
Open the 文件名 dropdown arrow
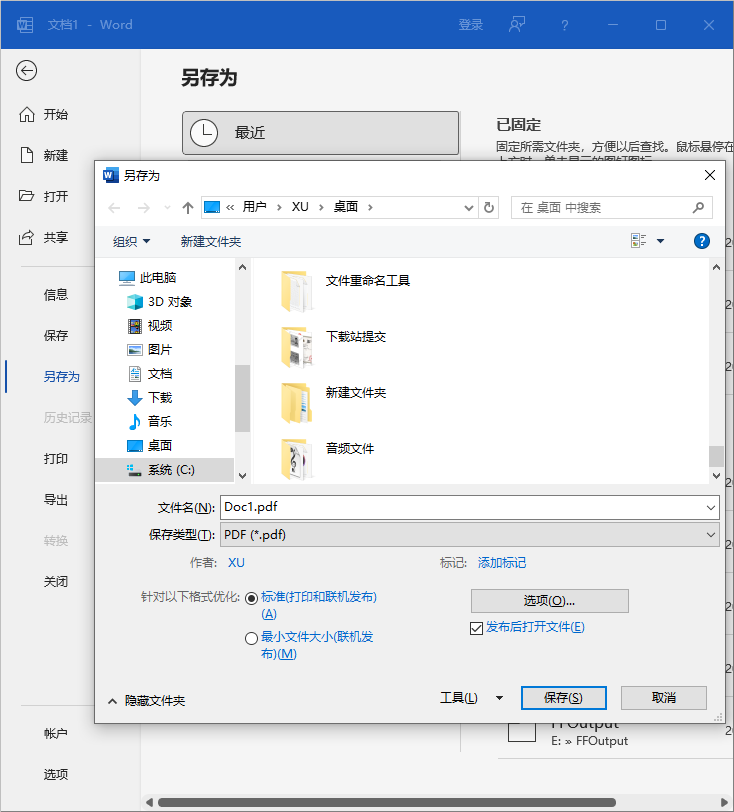[711, 508]
